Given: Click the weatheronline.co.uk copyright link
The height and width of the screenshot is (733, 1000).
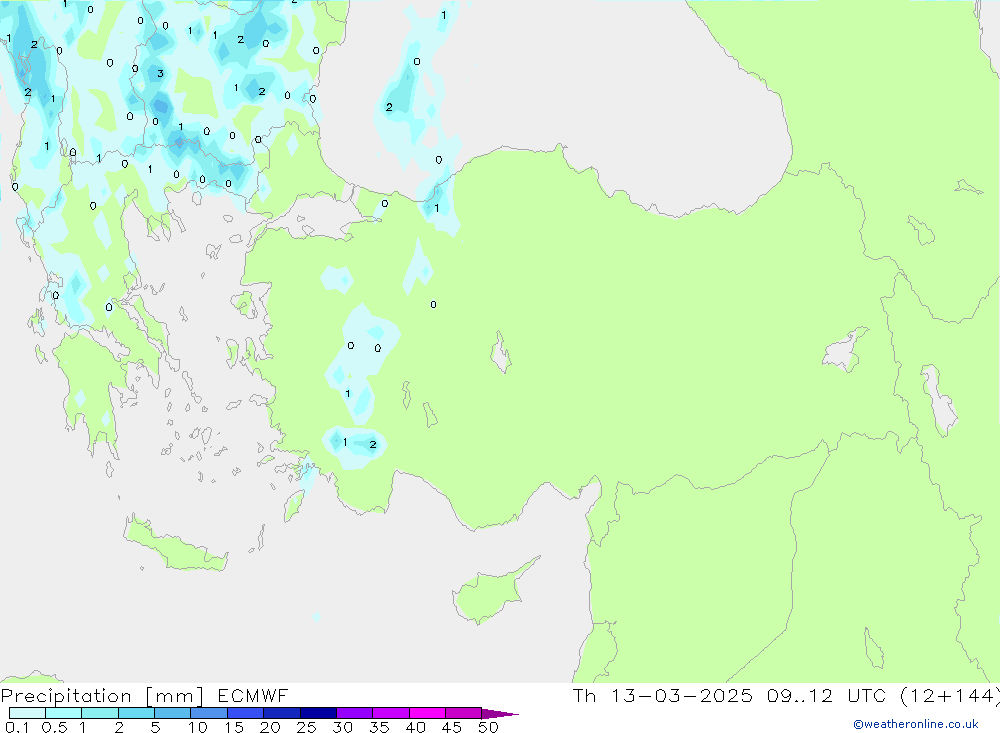Looking at the screenshot, I should tap(916, 724).
